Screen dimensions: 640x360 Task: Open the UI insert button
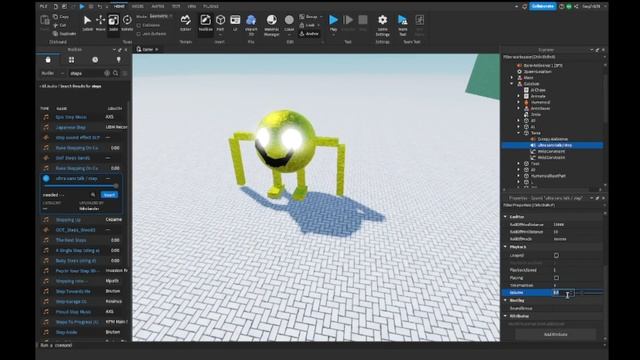point(235,23)
